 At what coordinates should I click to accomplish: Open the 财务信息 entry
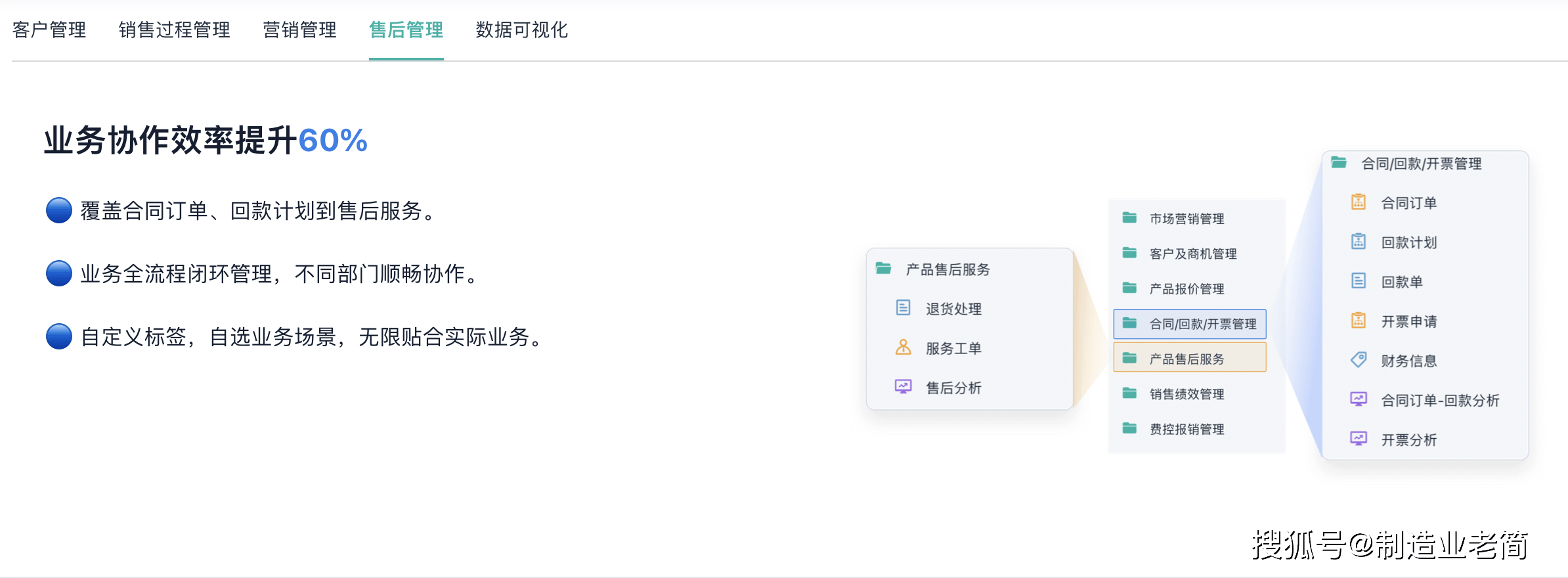[1409, 361]
